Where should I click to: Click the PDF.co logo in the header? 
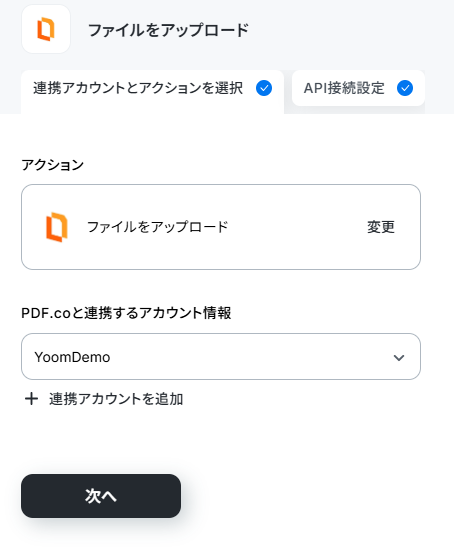tap(46, 29)
